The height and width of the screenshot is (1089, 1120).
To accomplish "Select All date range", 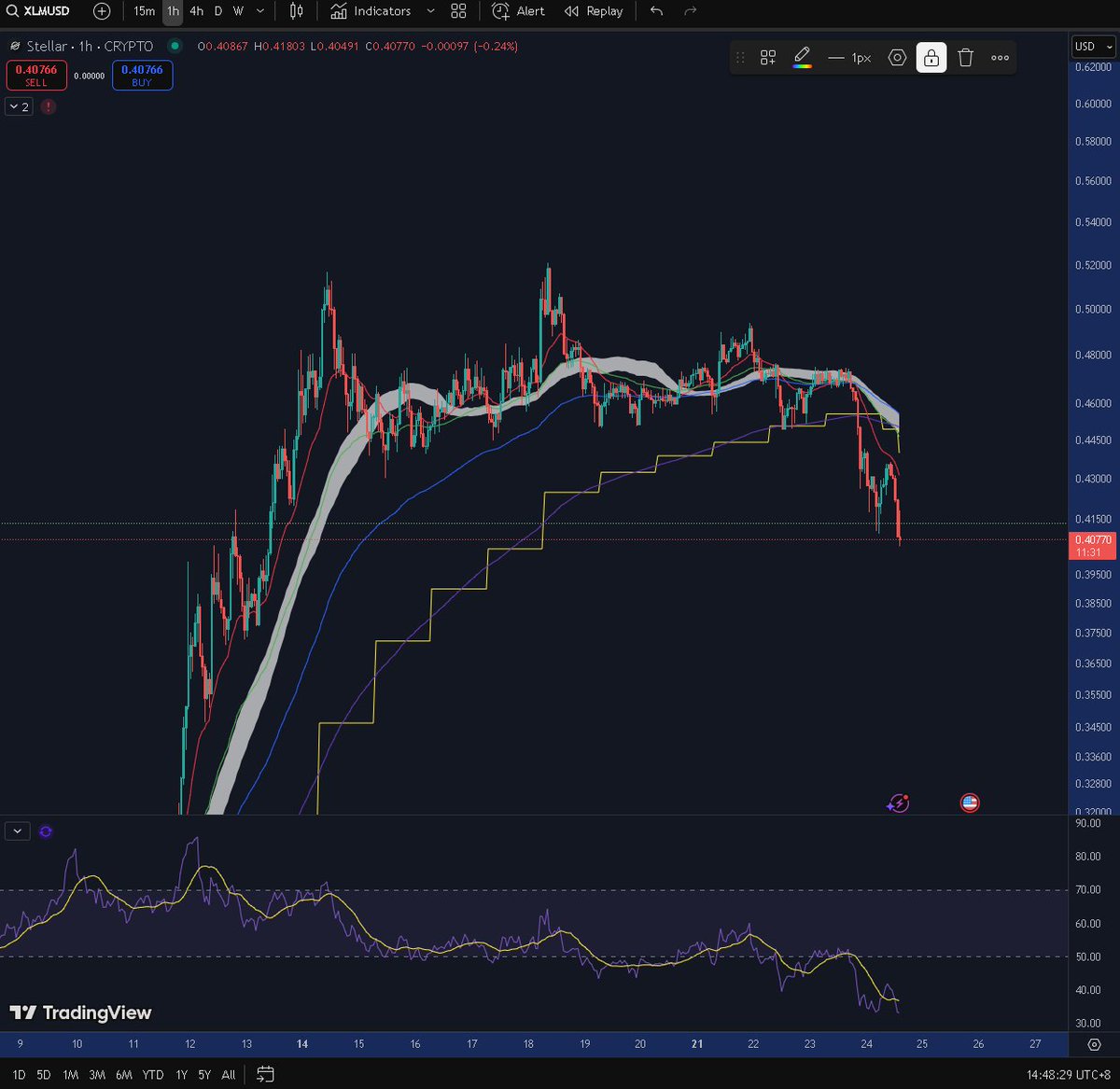I will [229, 1074].
